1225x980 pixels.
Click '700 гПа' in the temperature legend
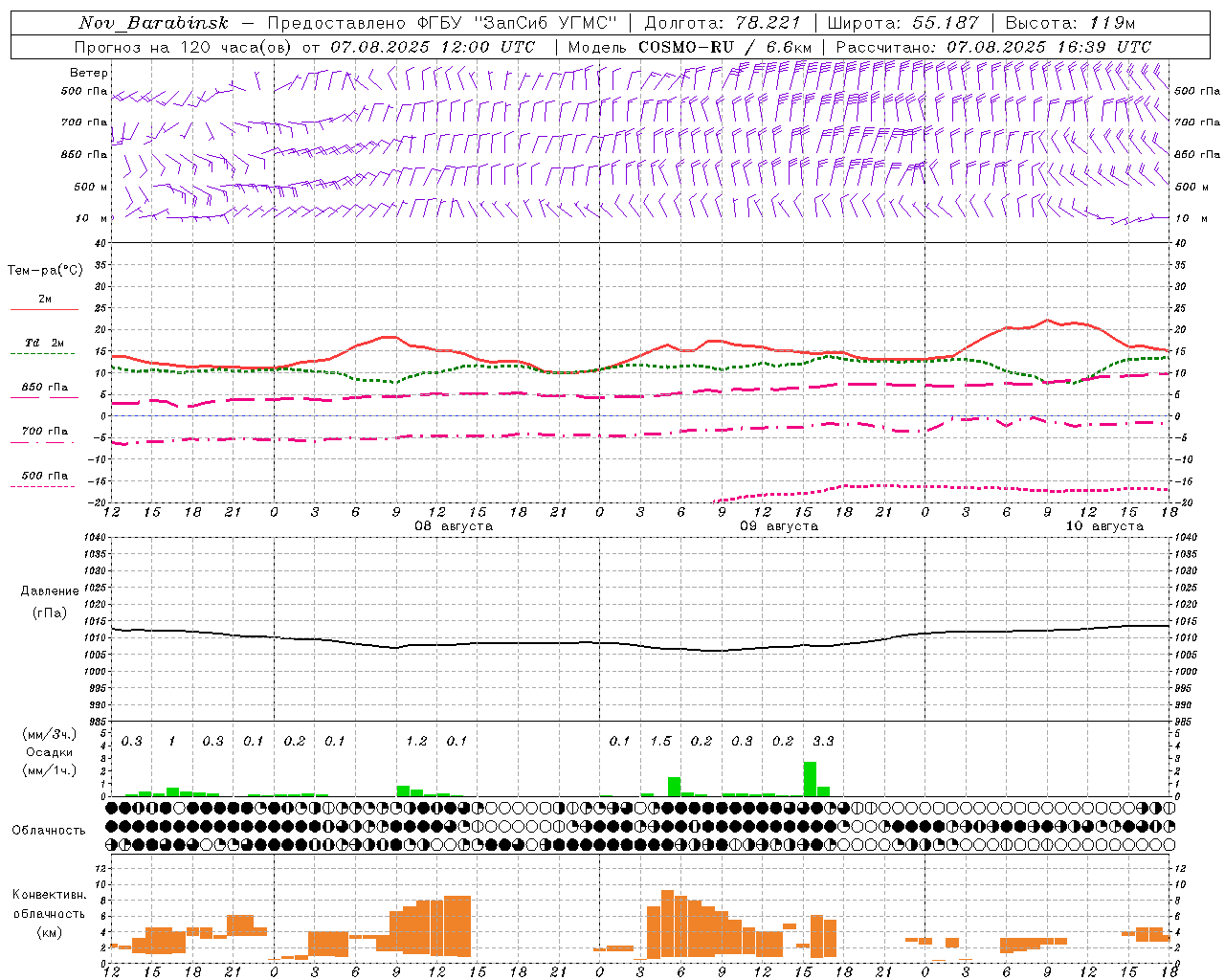(45, 432)
